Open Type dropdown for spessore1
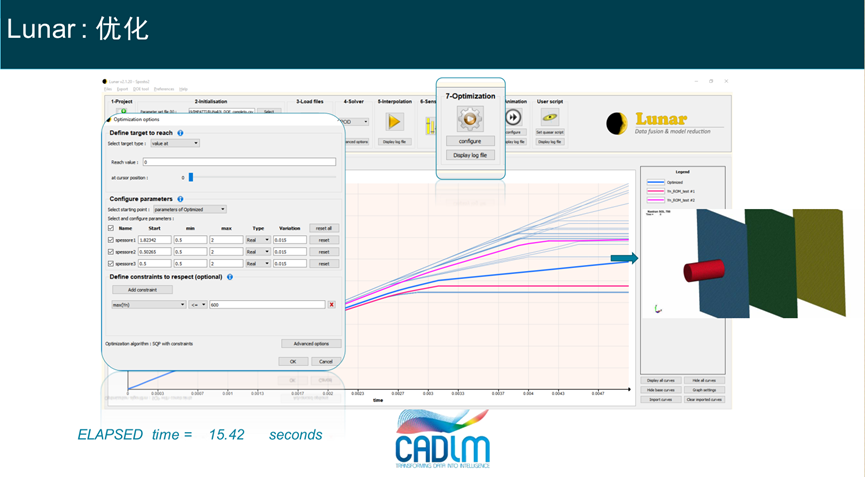The width and height of the screenshot is (865, 477). (258, 240)
